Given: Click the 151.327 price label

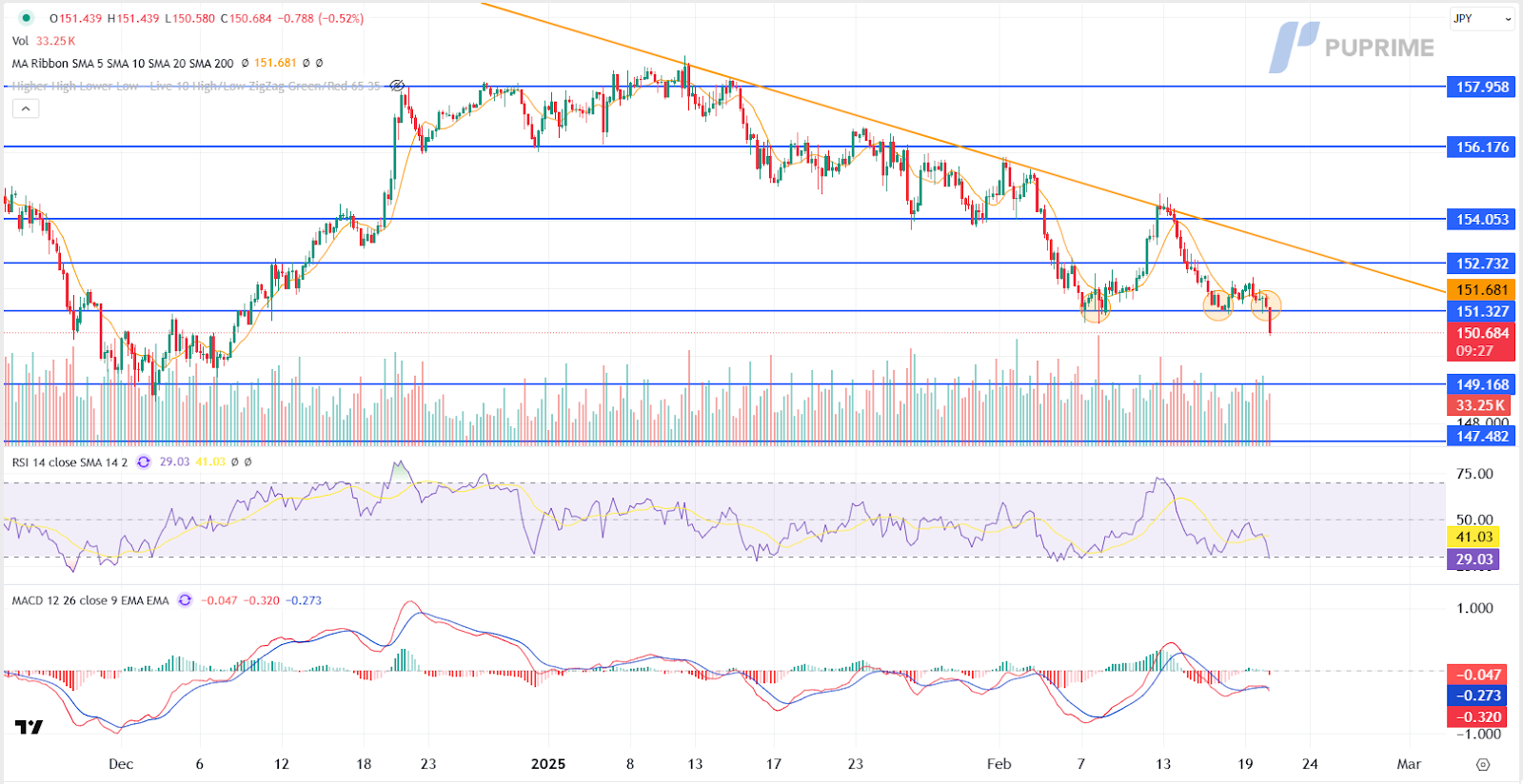Looking at the screenshot, I should click(1482, 311).
